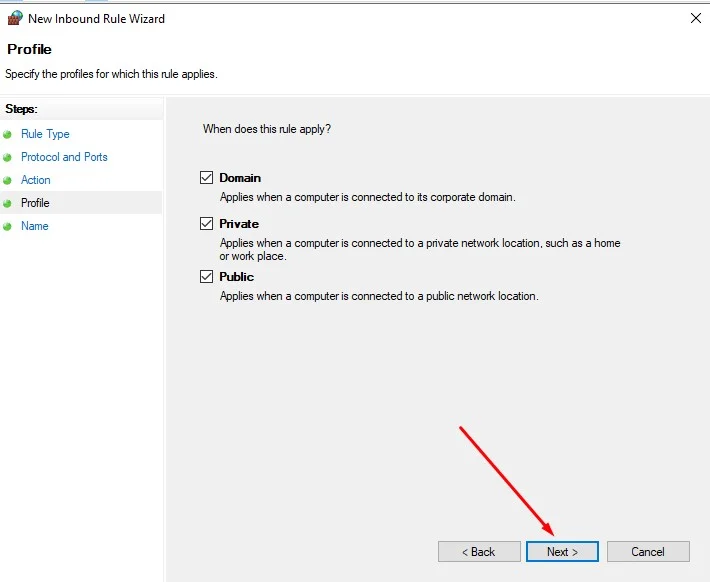Click green bullet beside Action

point(7,180)
